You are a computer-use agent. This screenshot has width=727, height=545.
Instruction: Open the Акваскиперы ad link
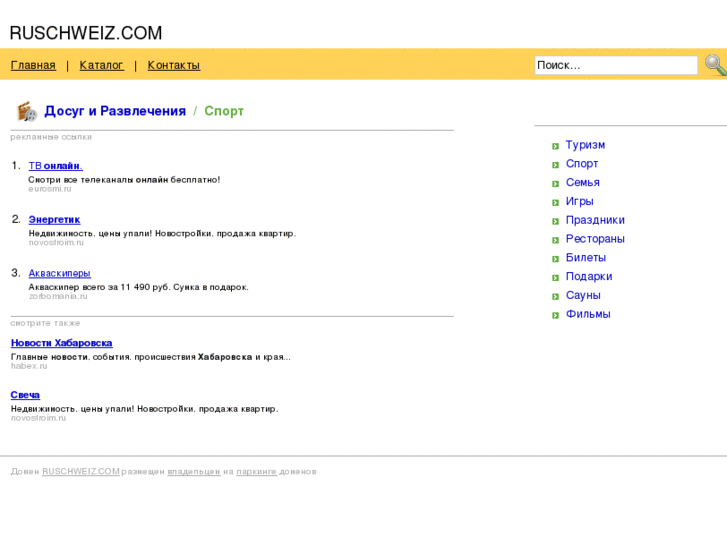click(60, 273)
